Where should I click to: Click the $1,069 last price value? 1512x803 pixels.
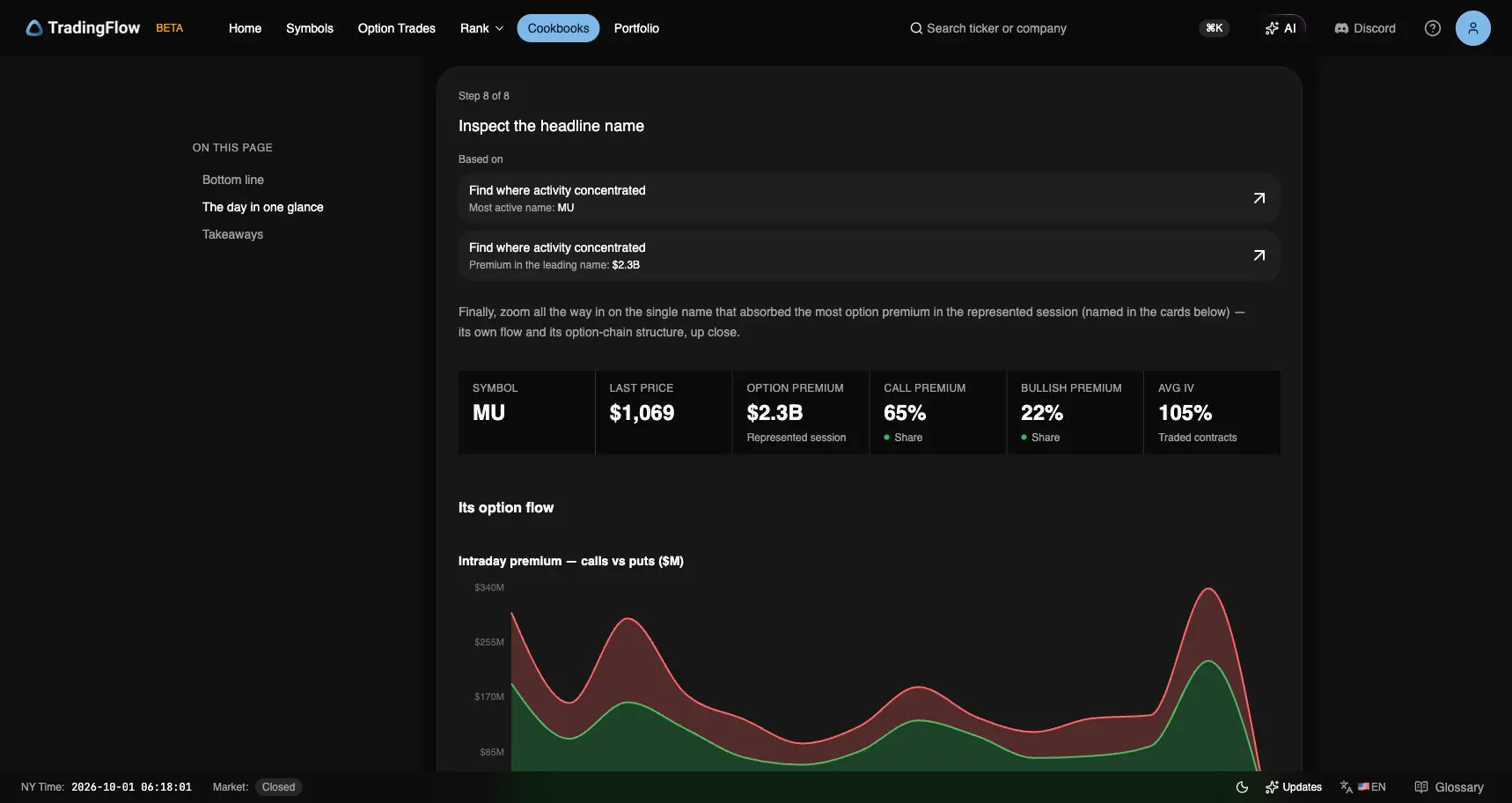tap(642, 413)
